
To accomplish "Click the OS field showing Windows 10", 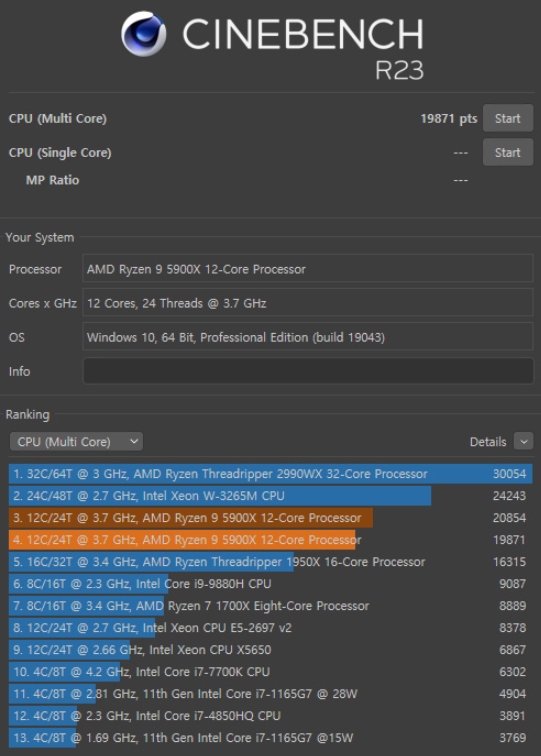I will click(308, 337).
